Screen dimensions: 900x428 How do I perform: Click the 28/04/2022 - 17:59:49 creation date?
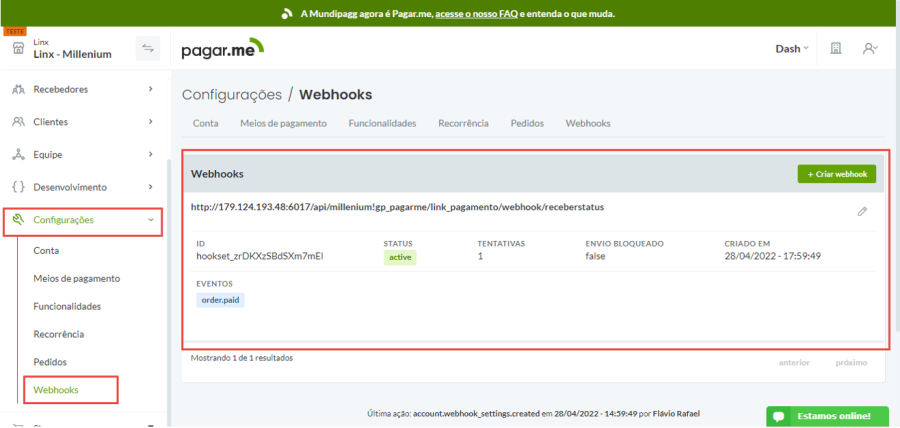click(x=773, y=256)
